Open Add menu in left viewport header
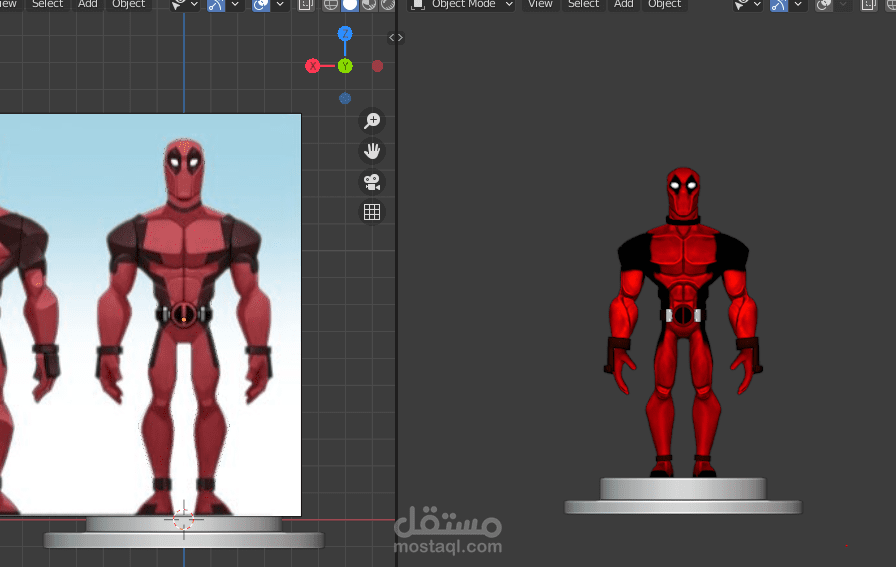The image size is (896, 567). point(87,4)
